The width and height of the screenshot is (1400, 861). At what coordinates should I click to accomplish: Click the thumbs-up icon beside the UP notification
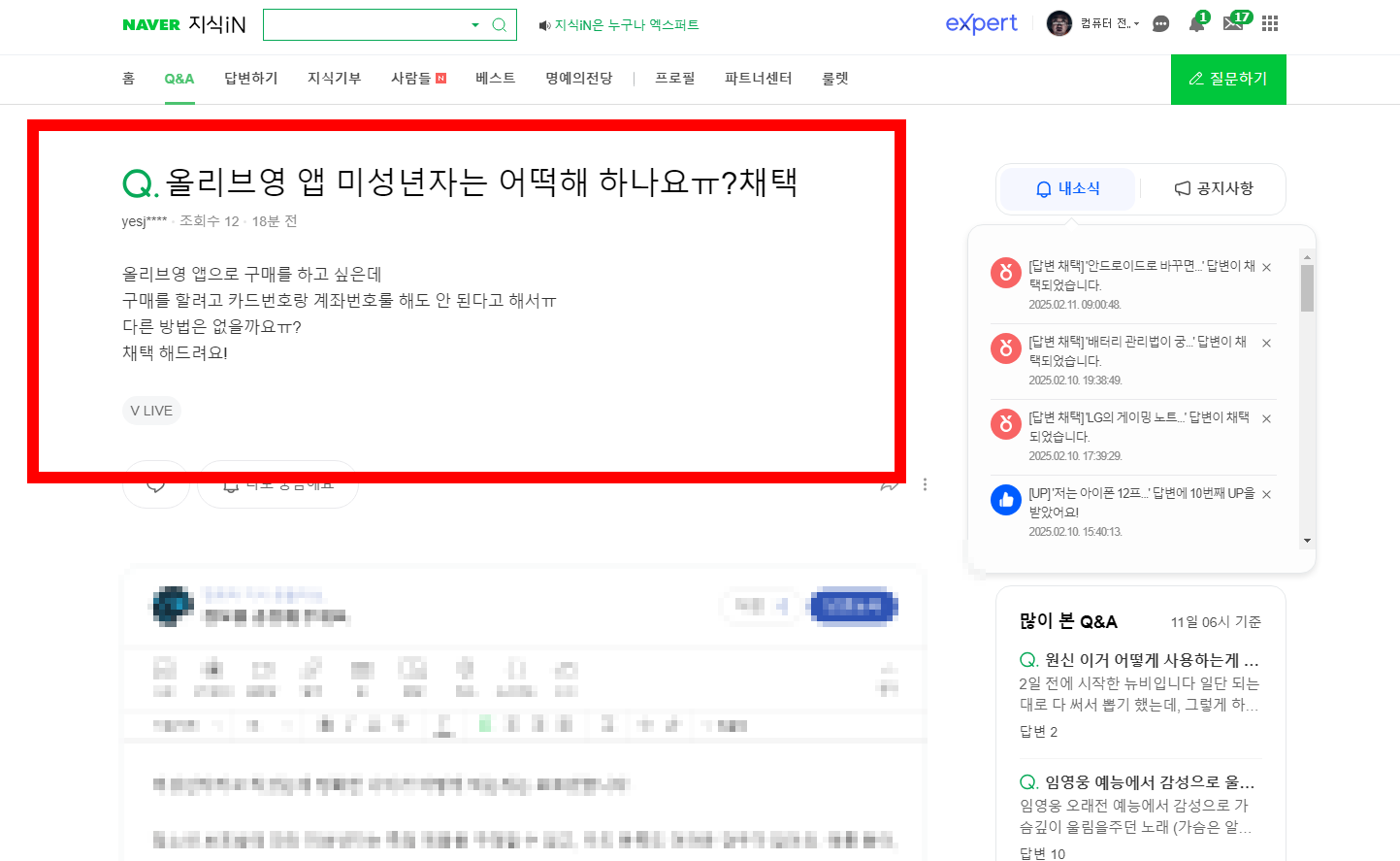(1006, 500)
